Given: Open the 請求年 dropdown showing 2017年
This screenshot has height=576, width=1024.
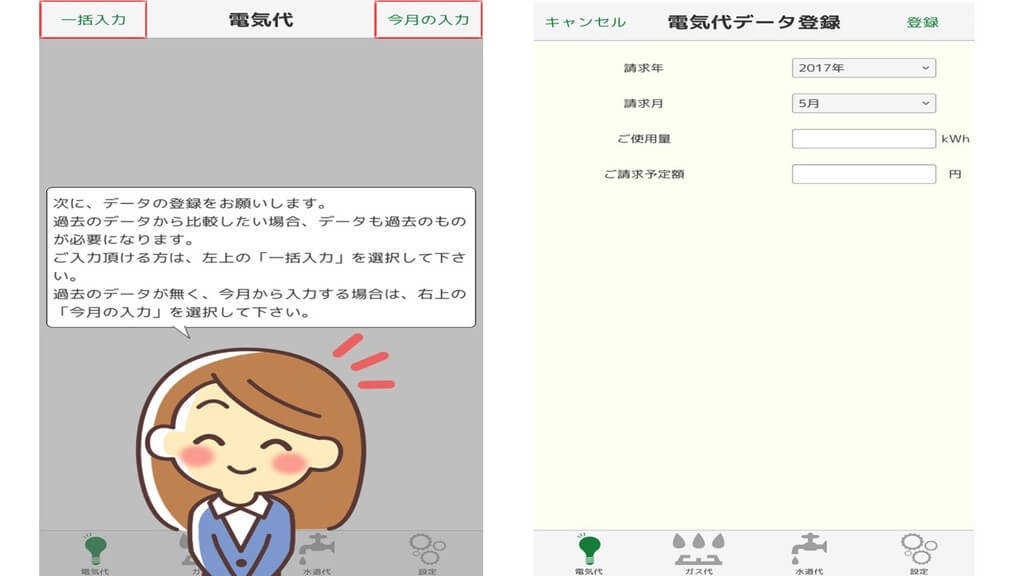Looking at the screenshot, I should (864, 67).
